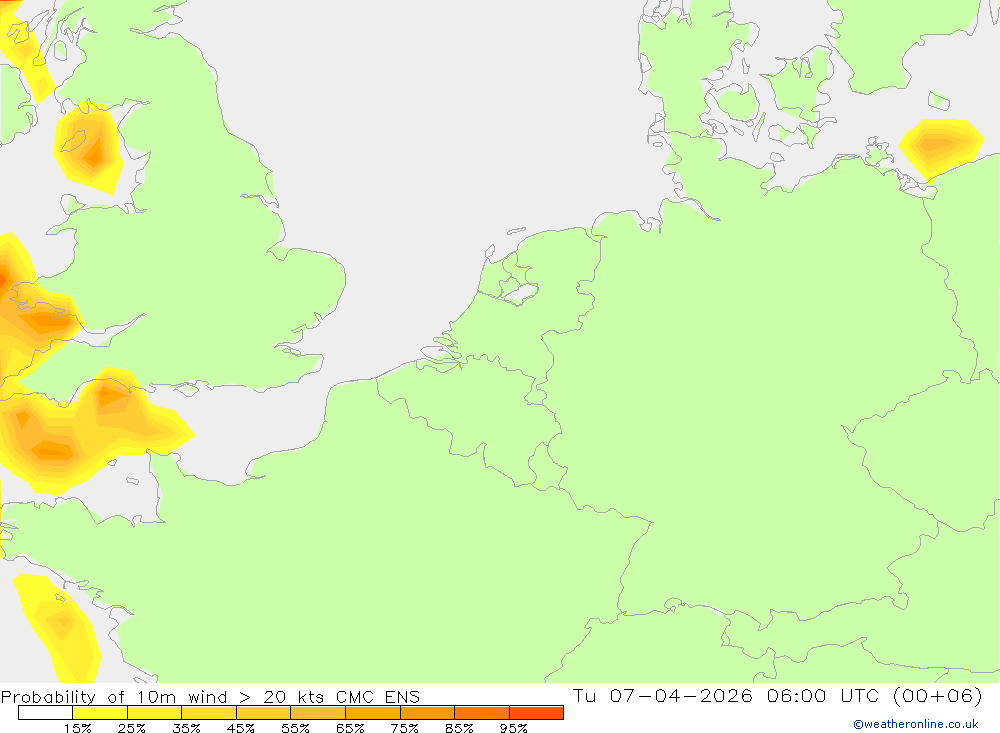Click the 15% legend label
Viewport: 1000px width, 733px height.
click(x=77, y=728)
